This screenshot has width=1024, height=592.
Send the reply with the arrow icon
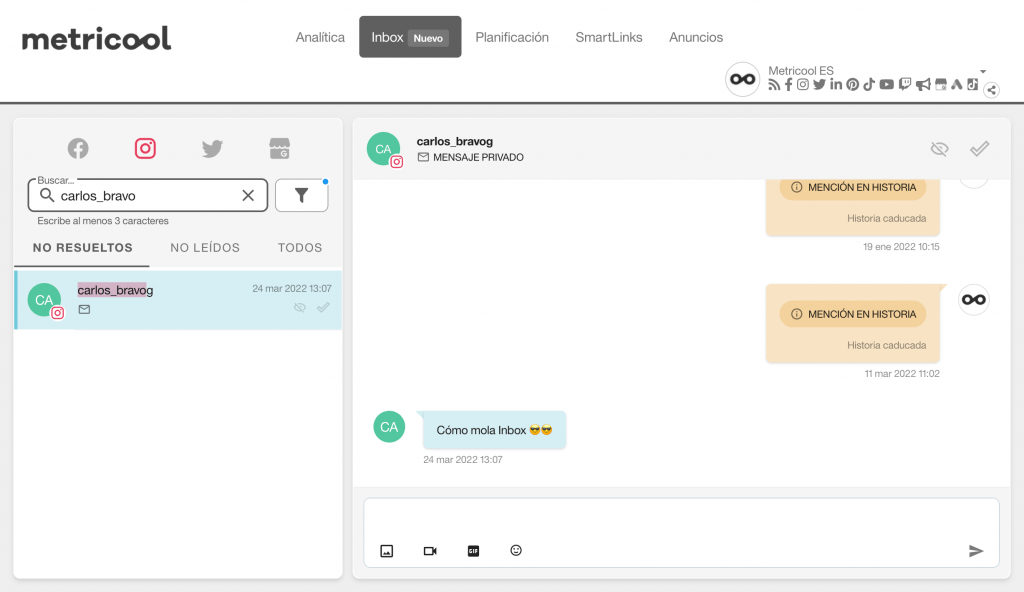pyautogui.click(x=976, y=551)
